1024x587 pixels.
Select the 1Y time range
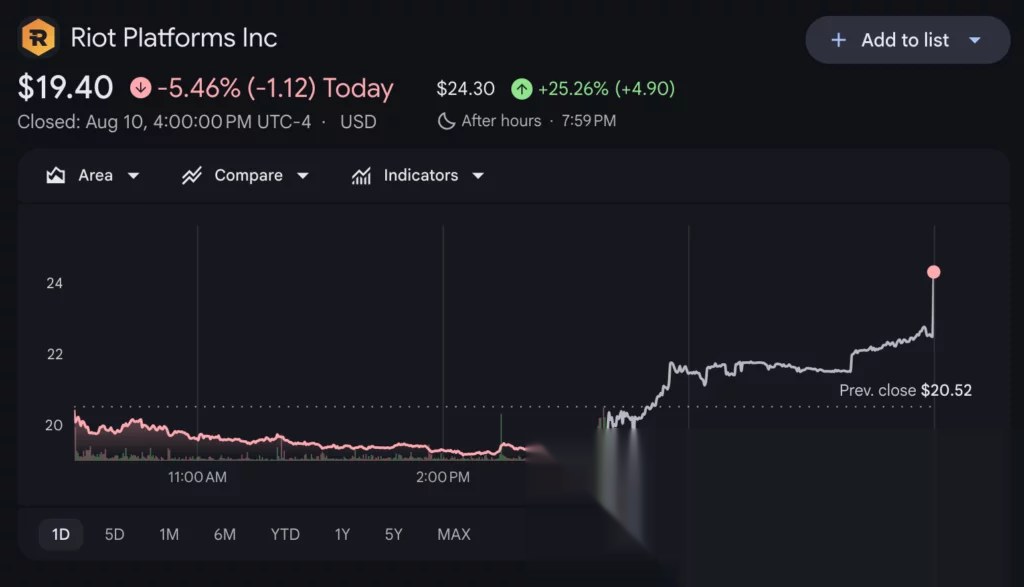[342, 534]
